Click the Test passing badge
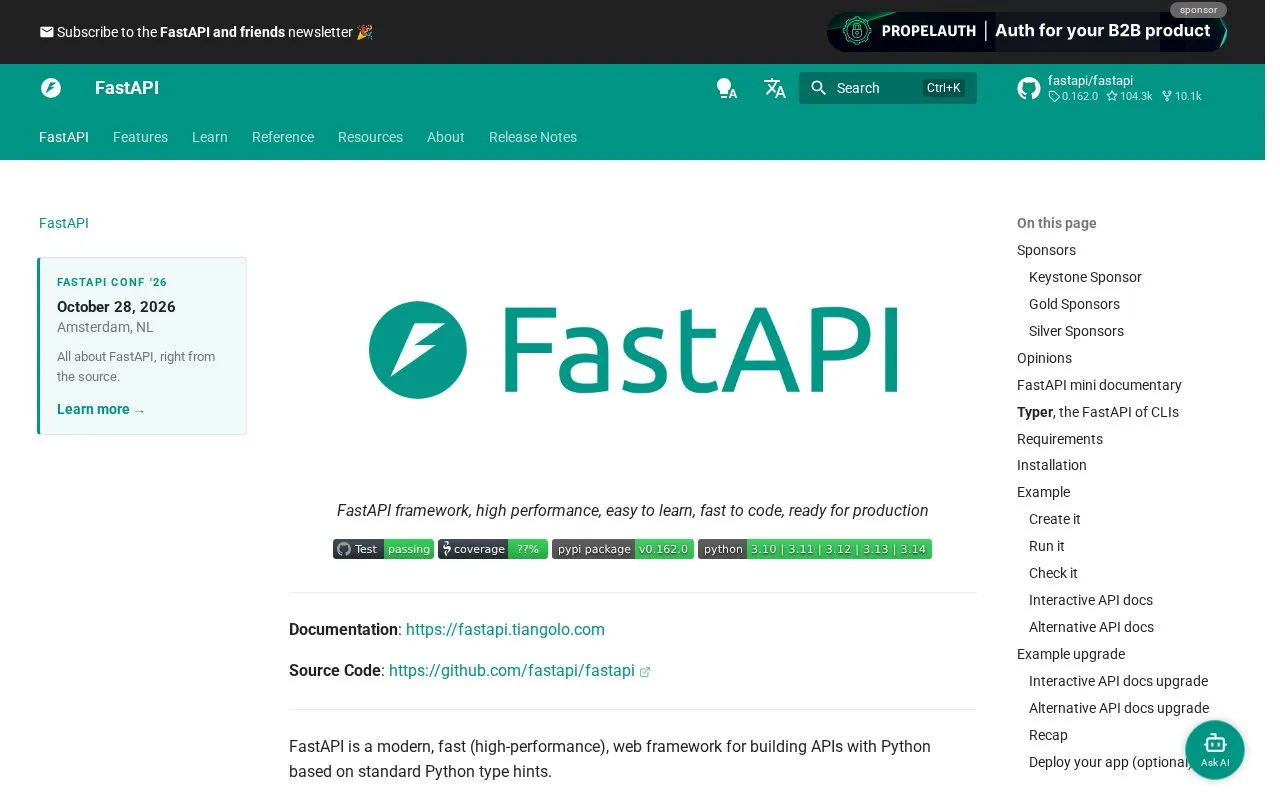Viewport: 1280px width, 800px height. pyautogui.click(x=383, y=549)
